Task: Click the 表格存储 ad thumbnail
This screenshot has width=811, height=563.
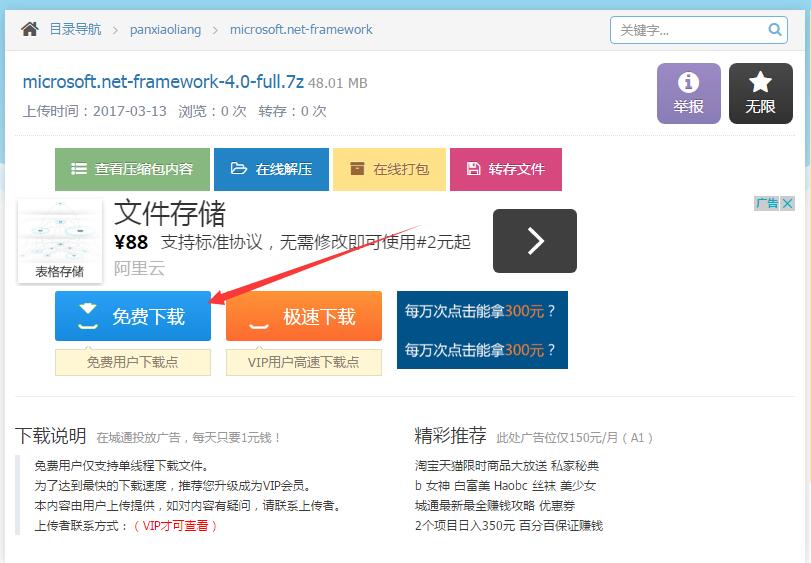Action: click(60, 241)
